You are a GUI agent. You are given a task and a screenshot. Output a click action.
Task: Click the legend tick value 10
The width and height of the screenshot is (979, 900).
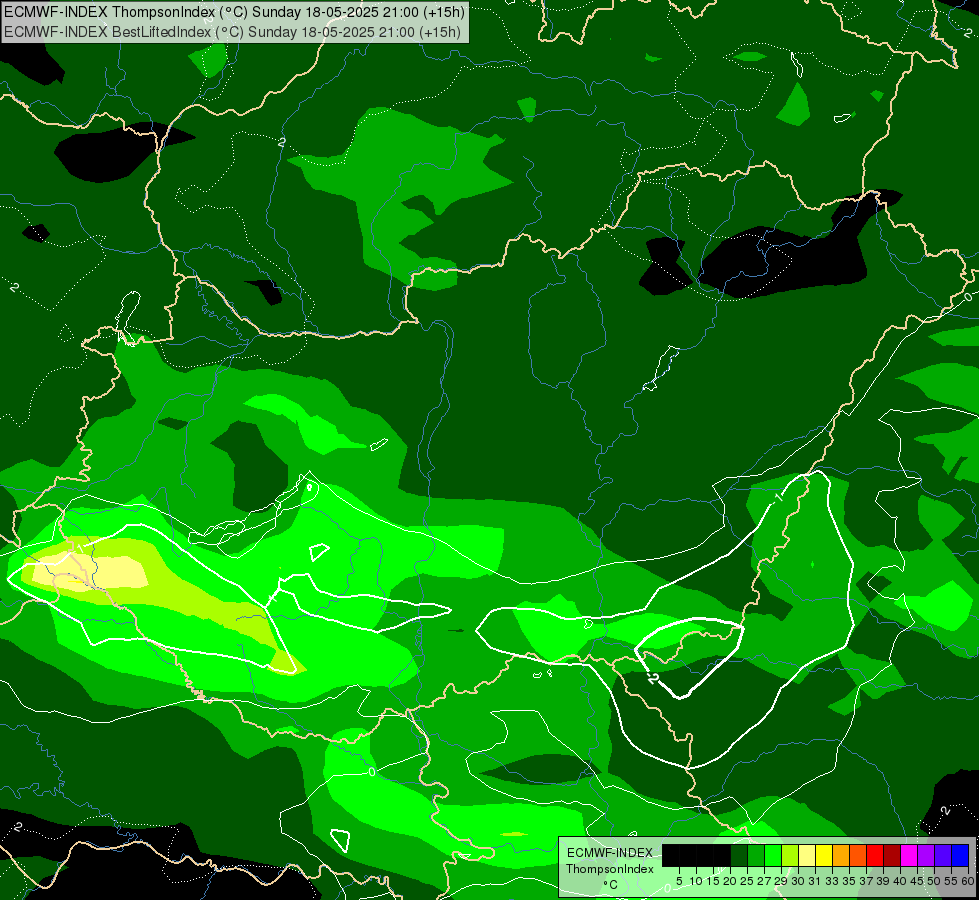696,881
